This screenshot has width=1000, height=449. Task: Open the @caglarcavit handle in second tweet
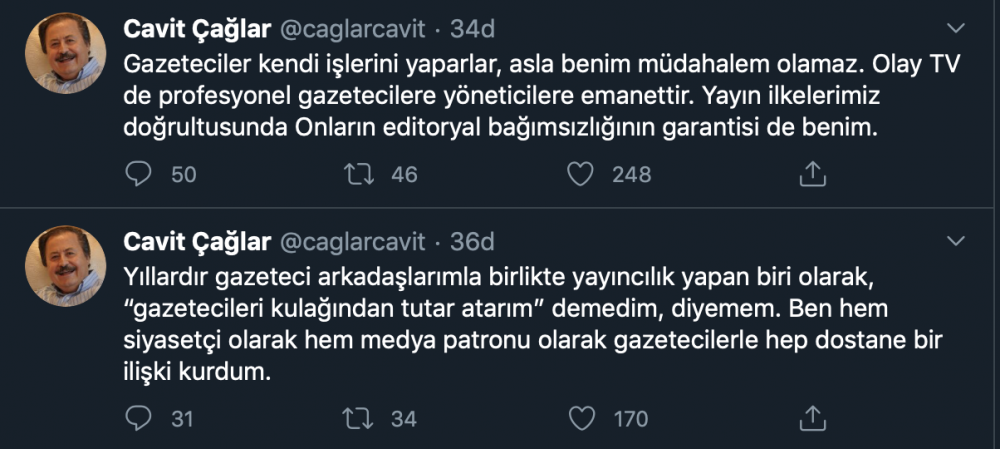pos(352,242)
